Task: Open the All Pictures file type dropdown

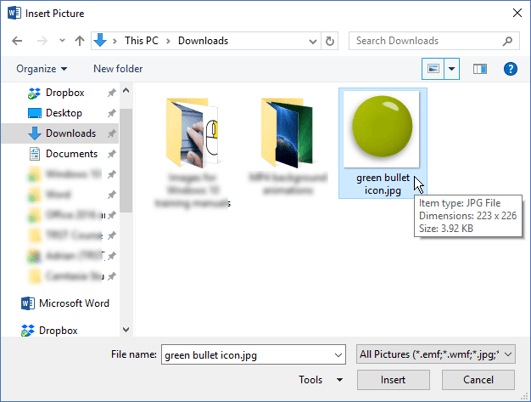Action: tap(436, 354)
